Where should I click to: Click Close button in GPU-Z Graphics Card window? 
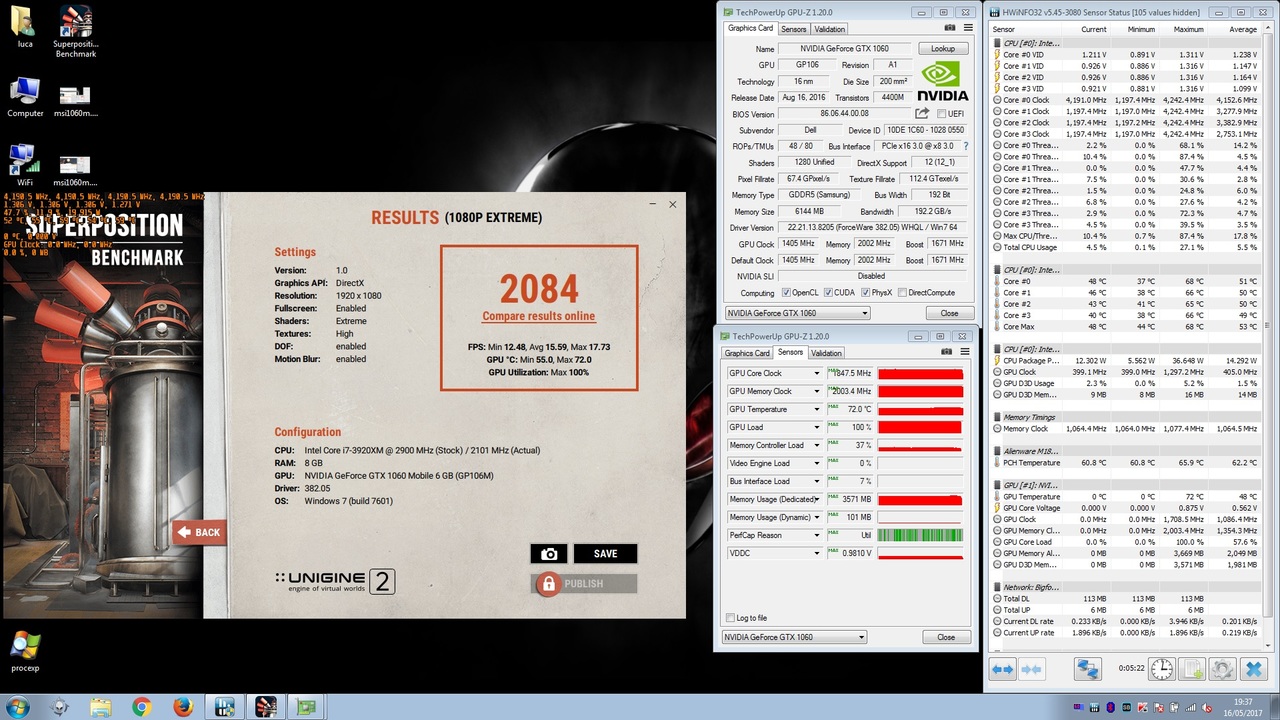(x=948, y=313)
